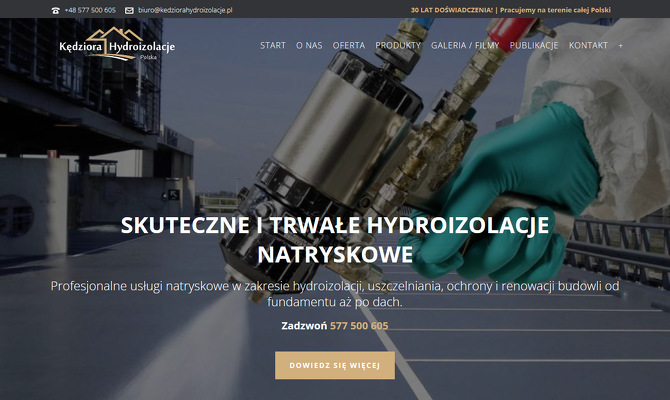This screenshot has height=400, width=670.
Task: Click the DOWIEDZ SIĘ WIĘCEJ button
Action: 335,365
